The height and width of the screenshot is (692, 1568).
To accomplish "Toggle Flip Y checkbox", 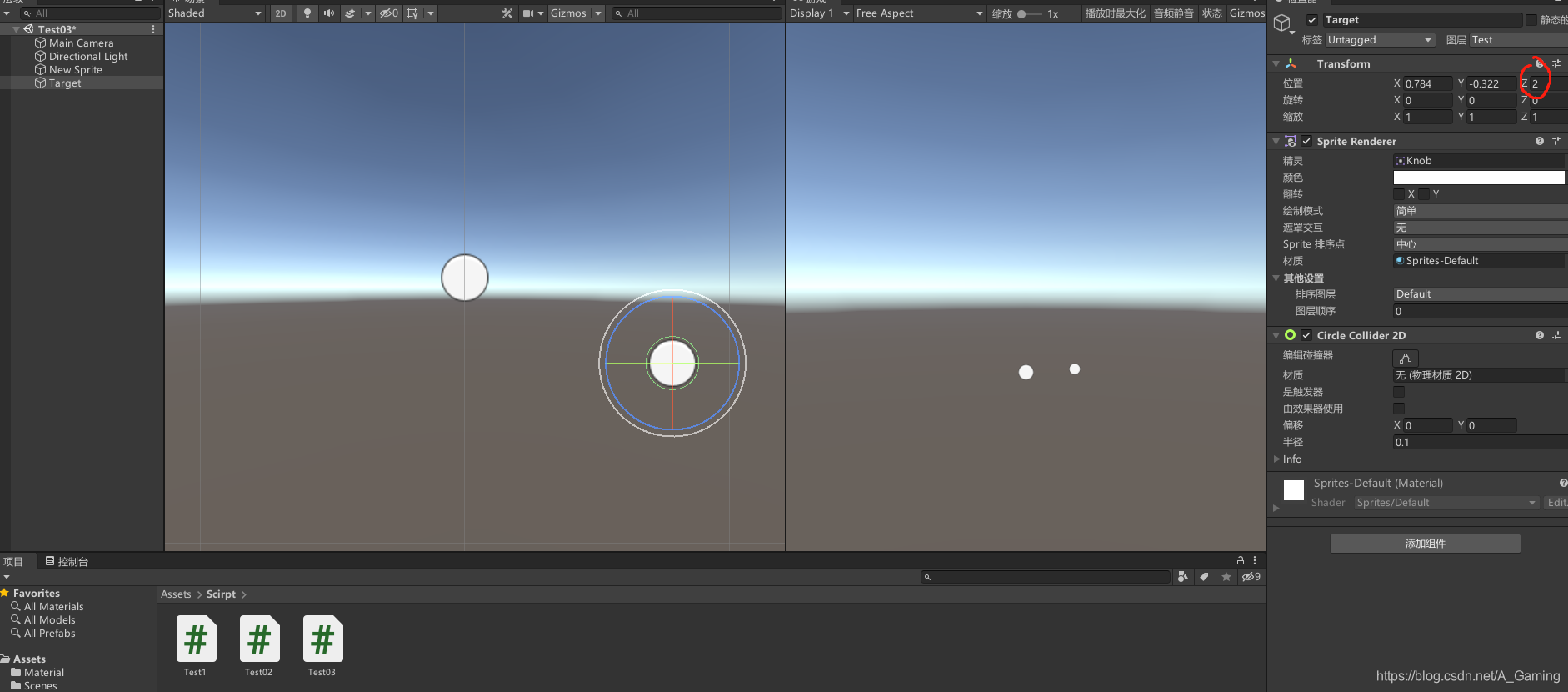I will coord(1424,194).
